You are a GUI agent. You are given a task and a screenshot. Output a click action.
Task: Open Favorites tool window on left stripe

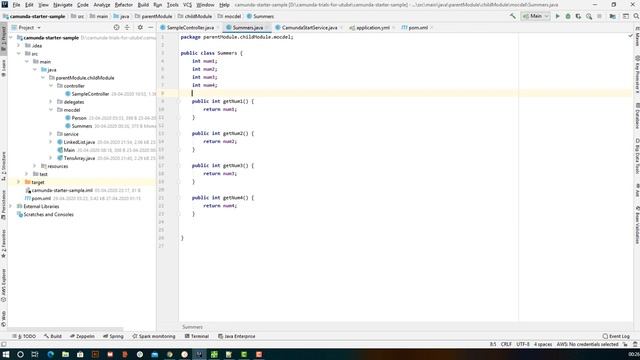[x=4, y=244]
